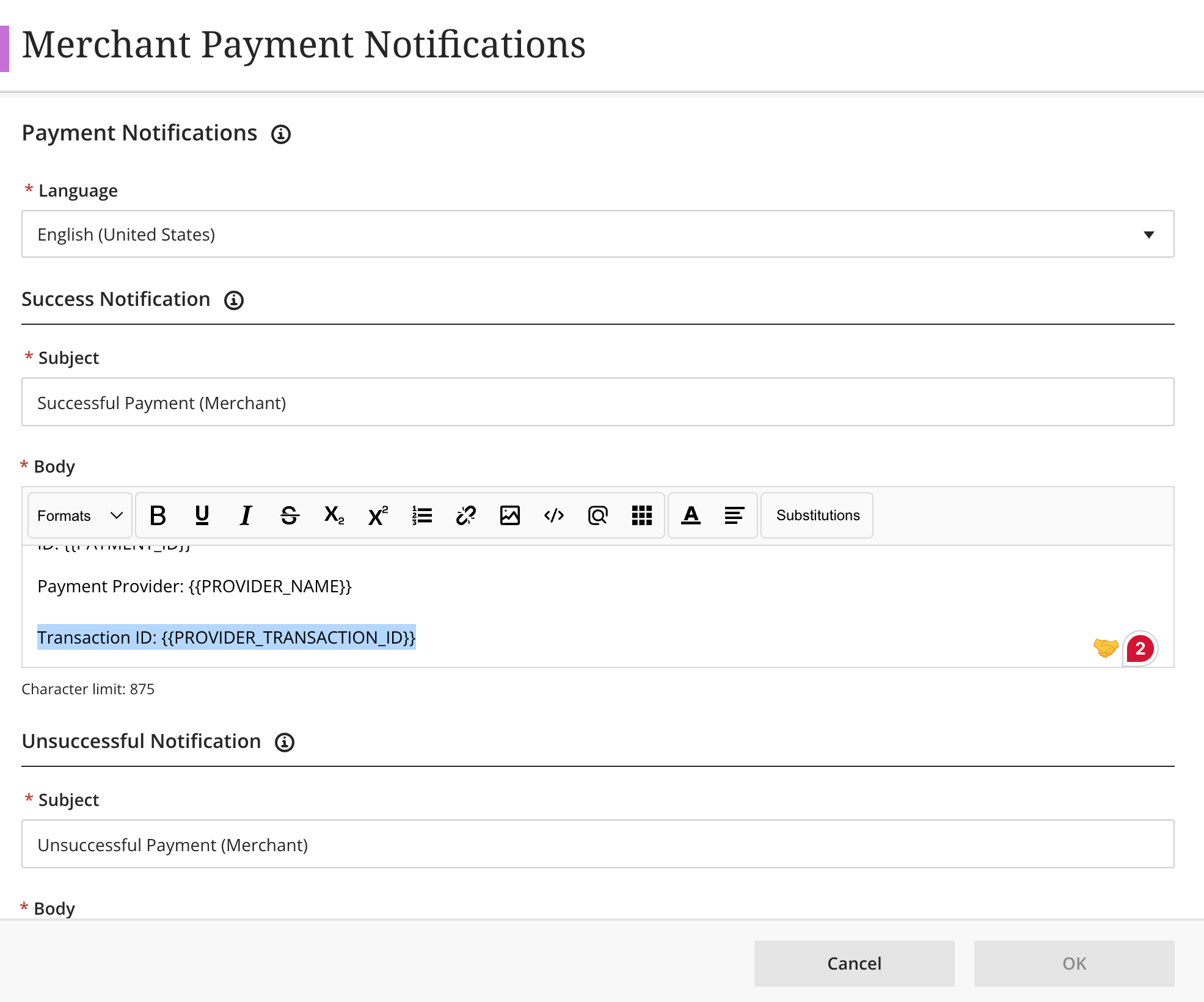The width and height of the screenshot is (1204, 1002).
Task: Click the handshake emoji icon in editor
Action: point(1106,648)
